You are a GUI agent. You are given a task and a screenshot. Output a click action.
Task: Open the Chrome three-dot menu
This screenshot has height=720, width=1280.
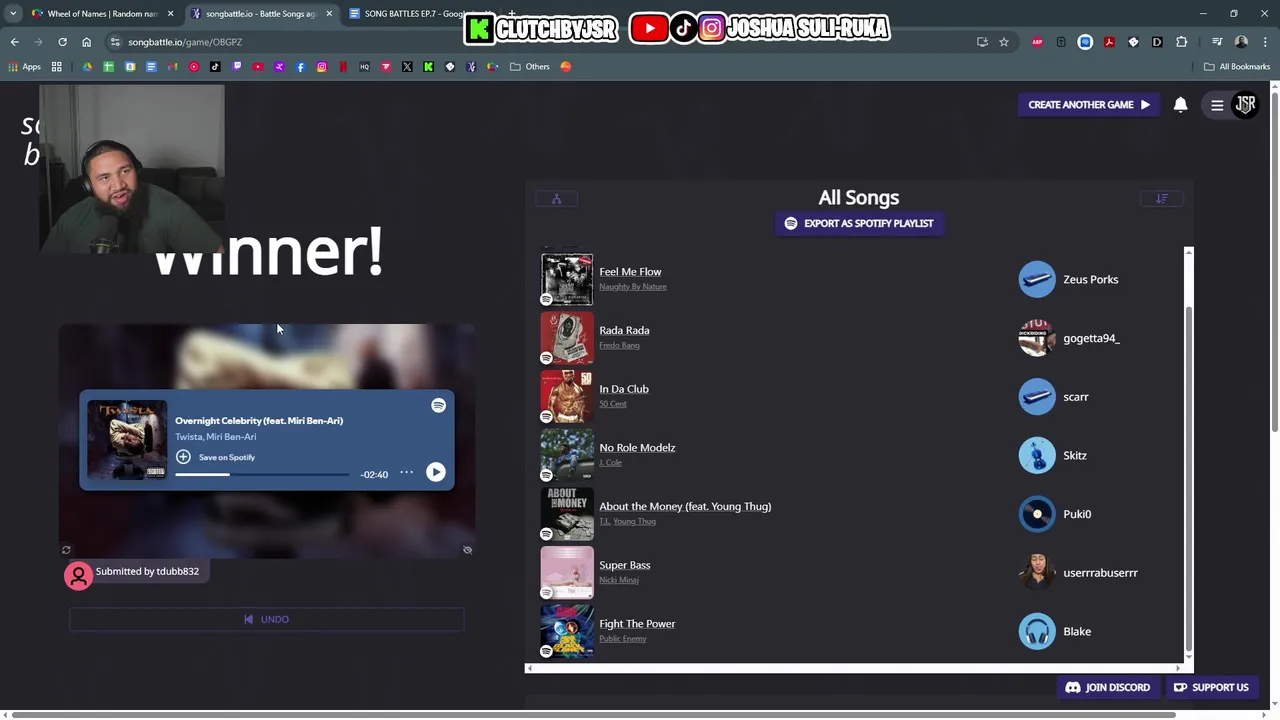(x=1264, y=42)
